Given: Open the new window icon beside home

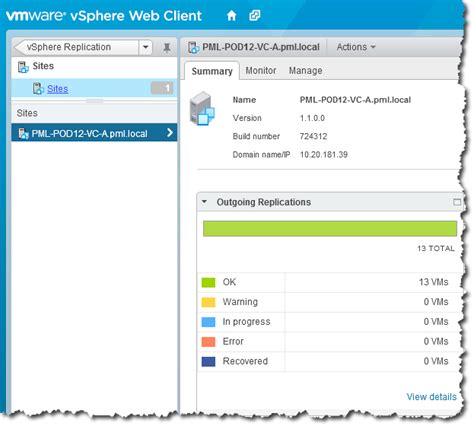Looking at the screenshot, I should [255, 15].
